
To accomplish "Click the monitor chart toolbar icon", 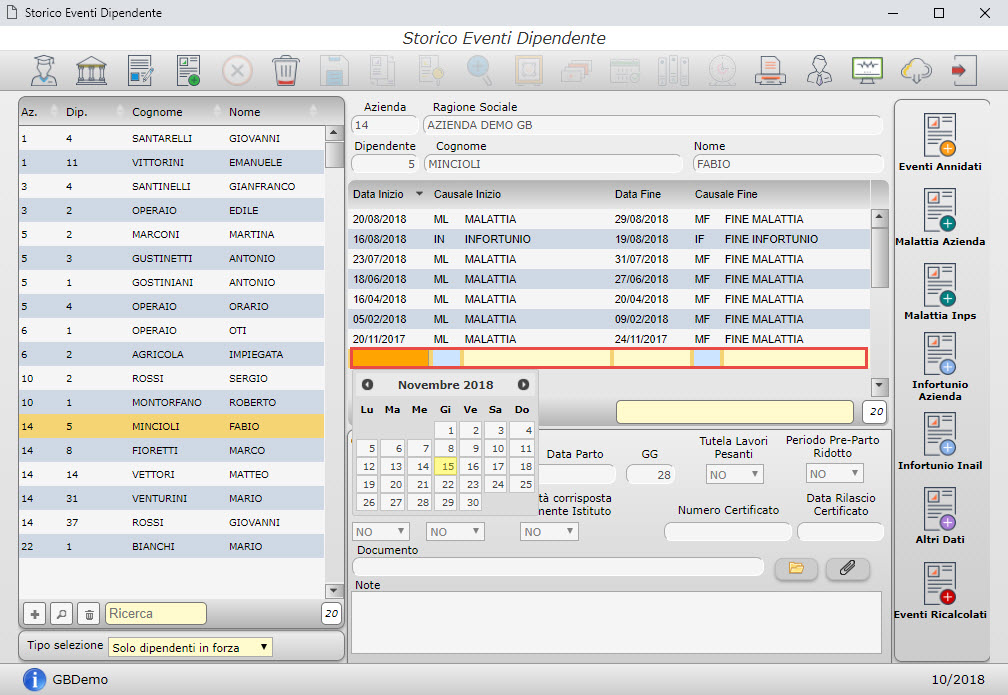I will 867,71.
